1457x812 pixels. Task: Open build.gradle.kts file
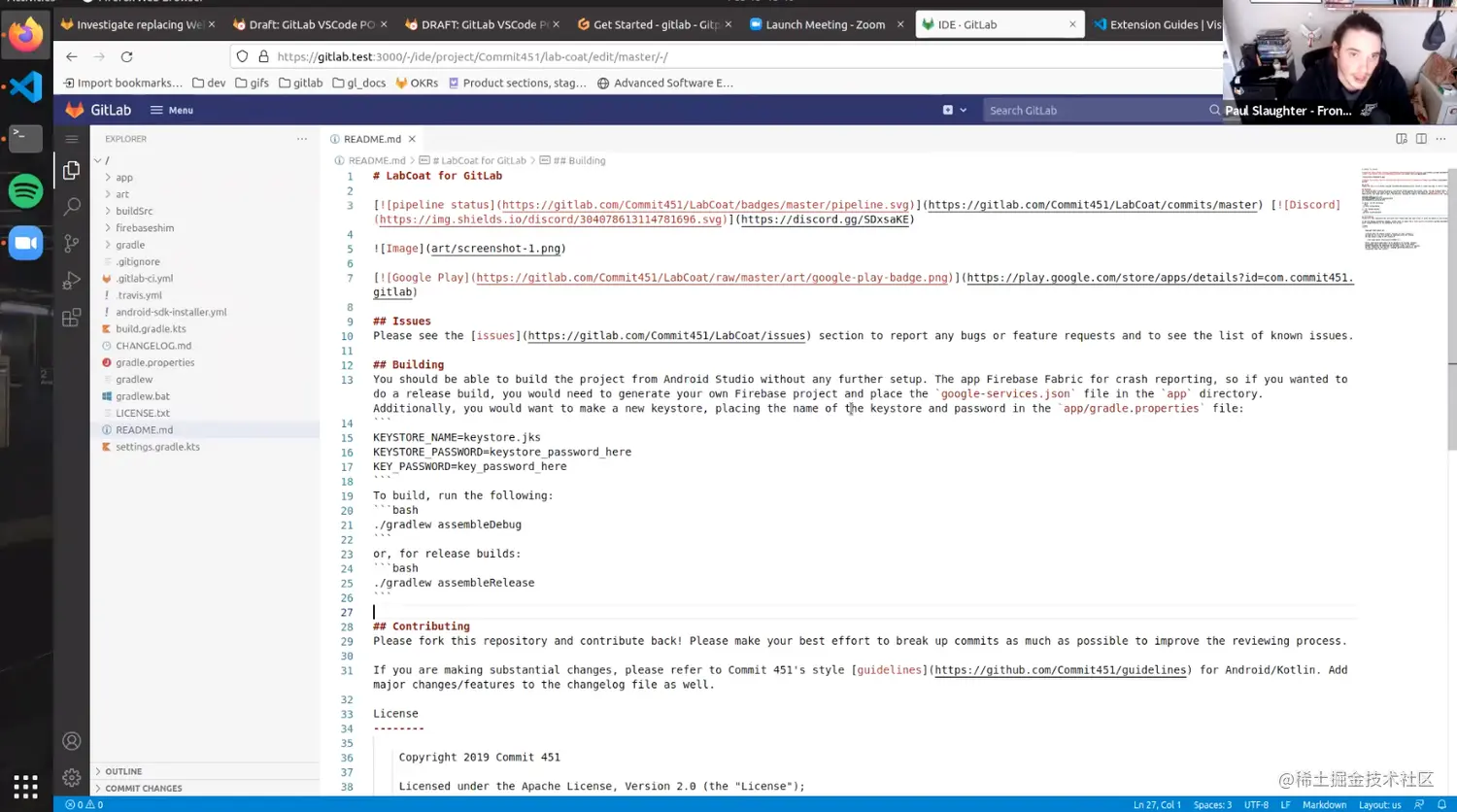click(x=151, y=329)
